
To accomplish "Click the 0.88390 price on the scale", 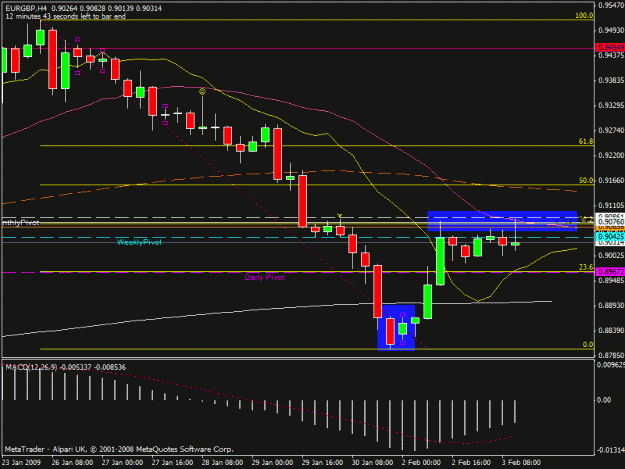I will tap(611, 331).
